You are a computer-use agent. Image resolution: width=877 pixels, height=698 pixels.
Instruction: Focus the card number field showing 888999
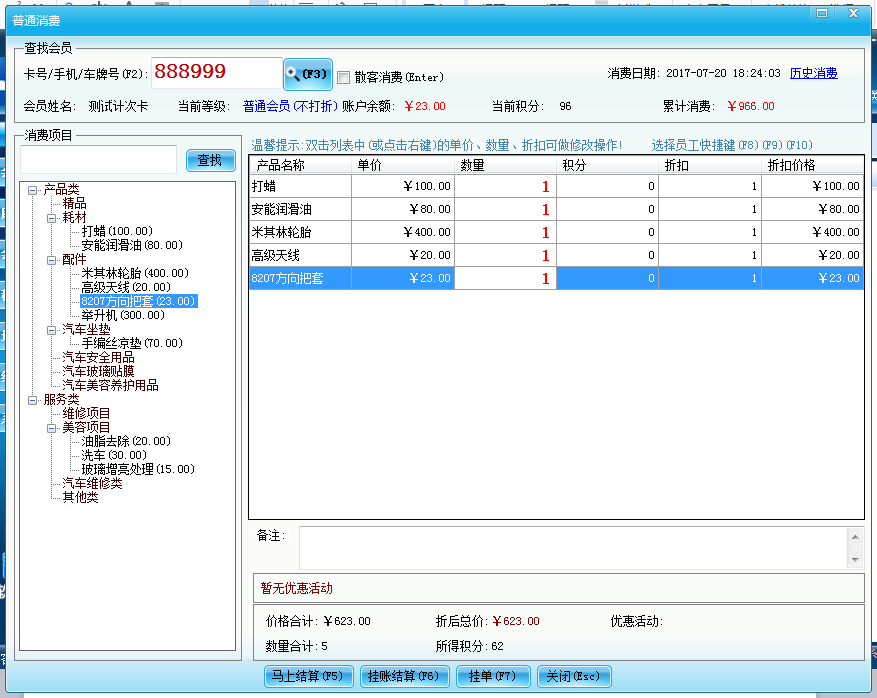pyautogui.click(x=216, y=72)
